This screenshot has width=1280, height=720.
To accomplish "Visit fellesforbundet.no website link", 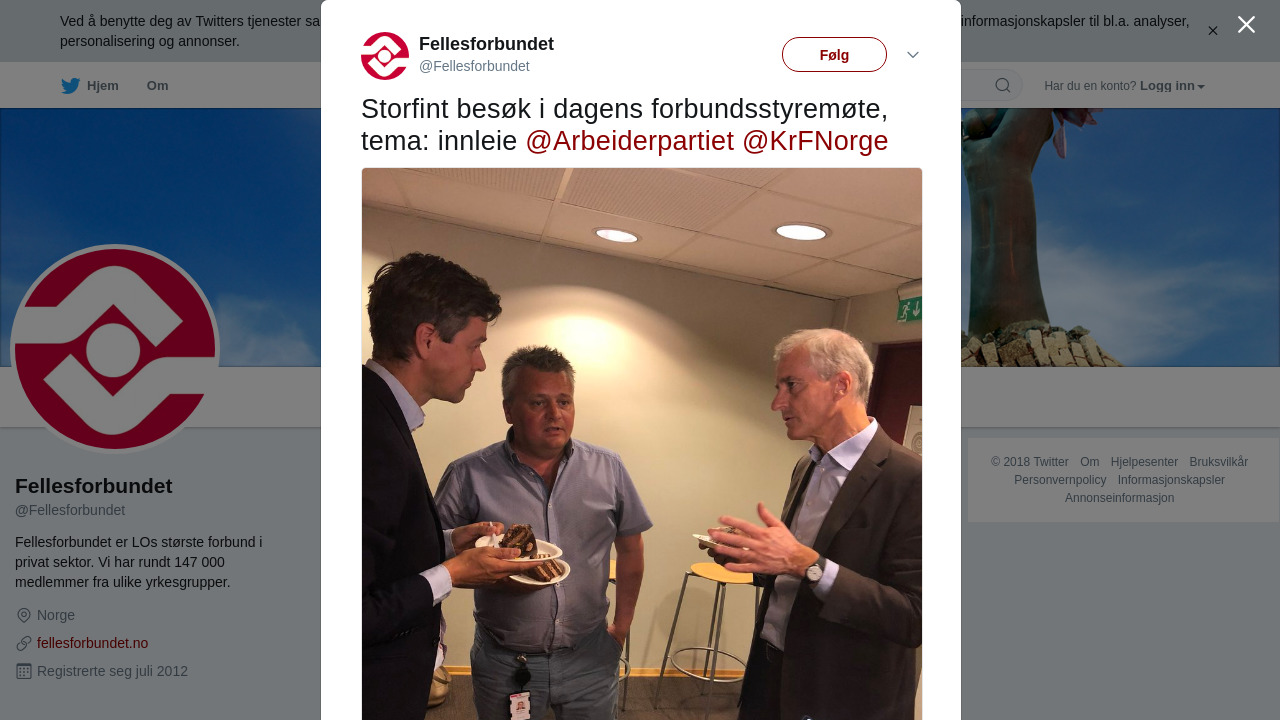I will click(92, 643).
